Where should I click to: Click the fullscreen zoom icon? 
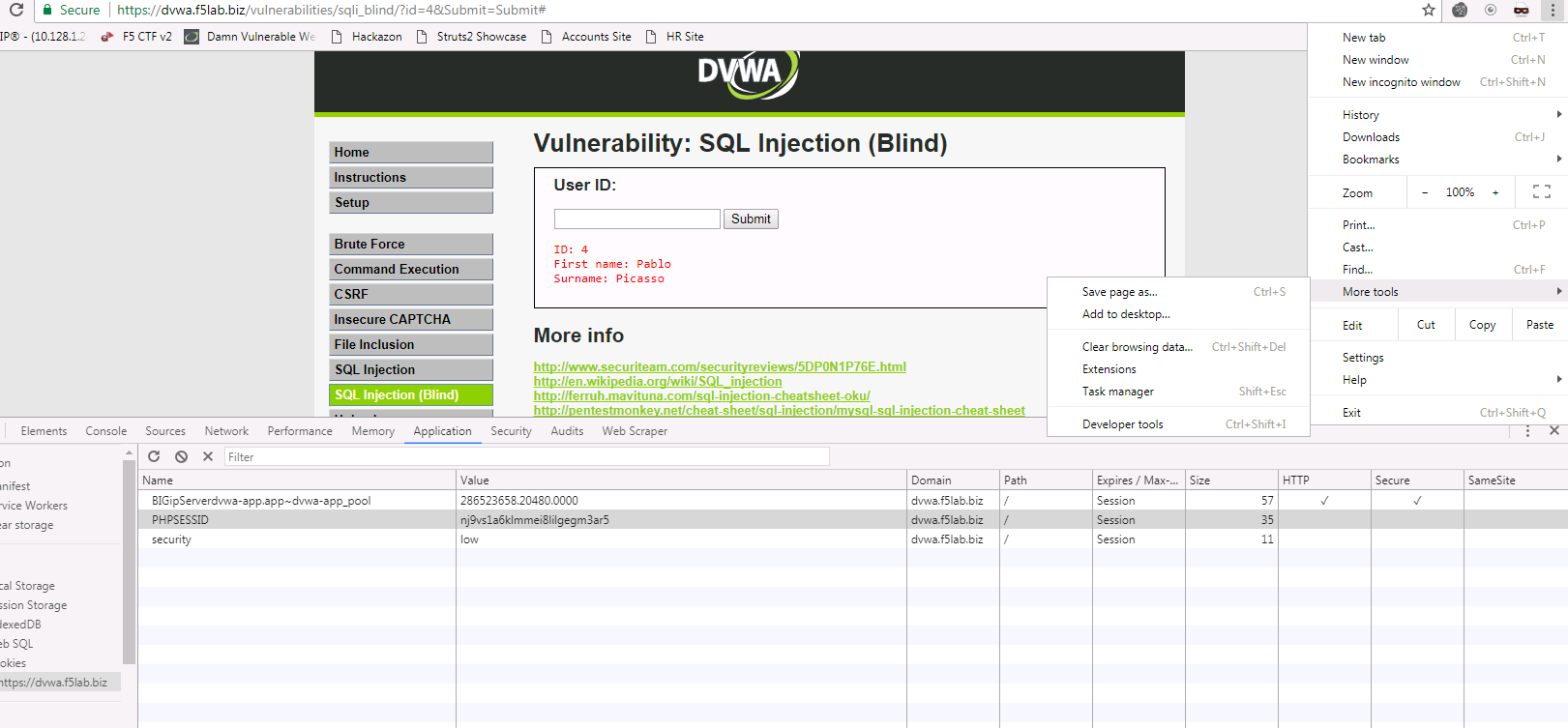1542,192
